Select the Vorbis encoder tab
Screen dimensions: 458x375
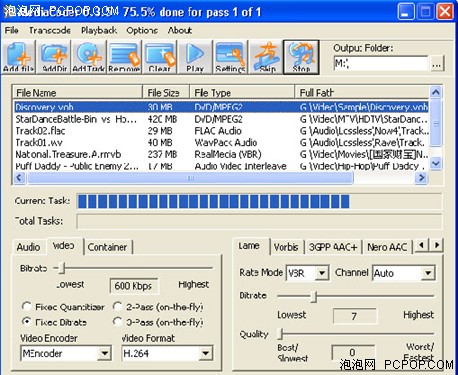coord(286,247)
